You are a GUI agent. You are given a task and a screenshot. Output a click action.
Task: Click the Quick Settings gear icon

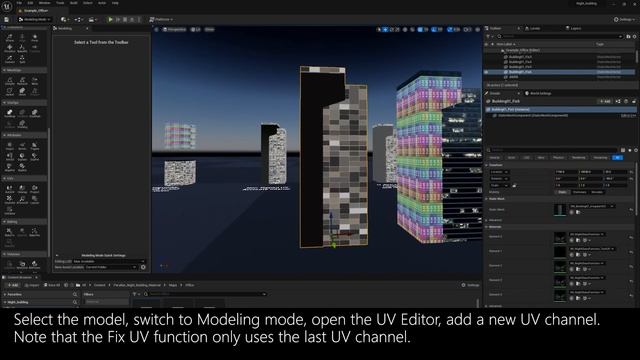click(x=143, y=267)
